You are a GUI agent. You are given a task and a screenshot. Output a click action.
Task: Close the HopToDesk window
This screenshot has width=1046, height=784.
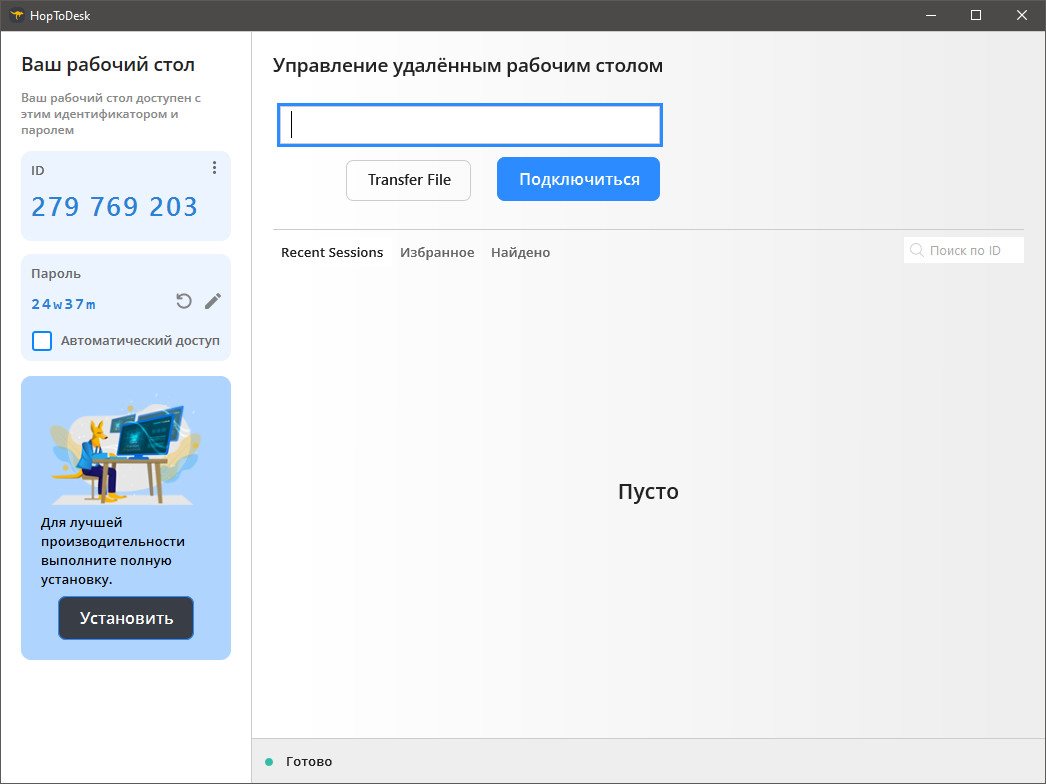click(1021, 15)
